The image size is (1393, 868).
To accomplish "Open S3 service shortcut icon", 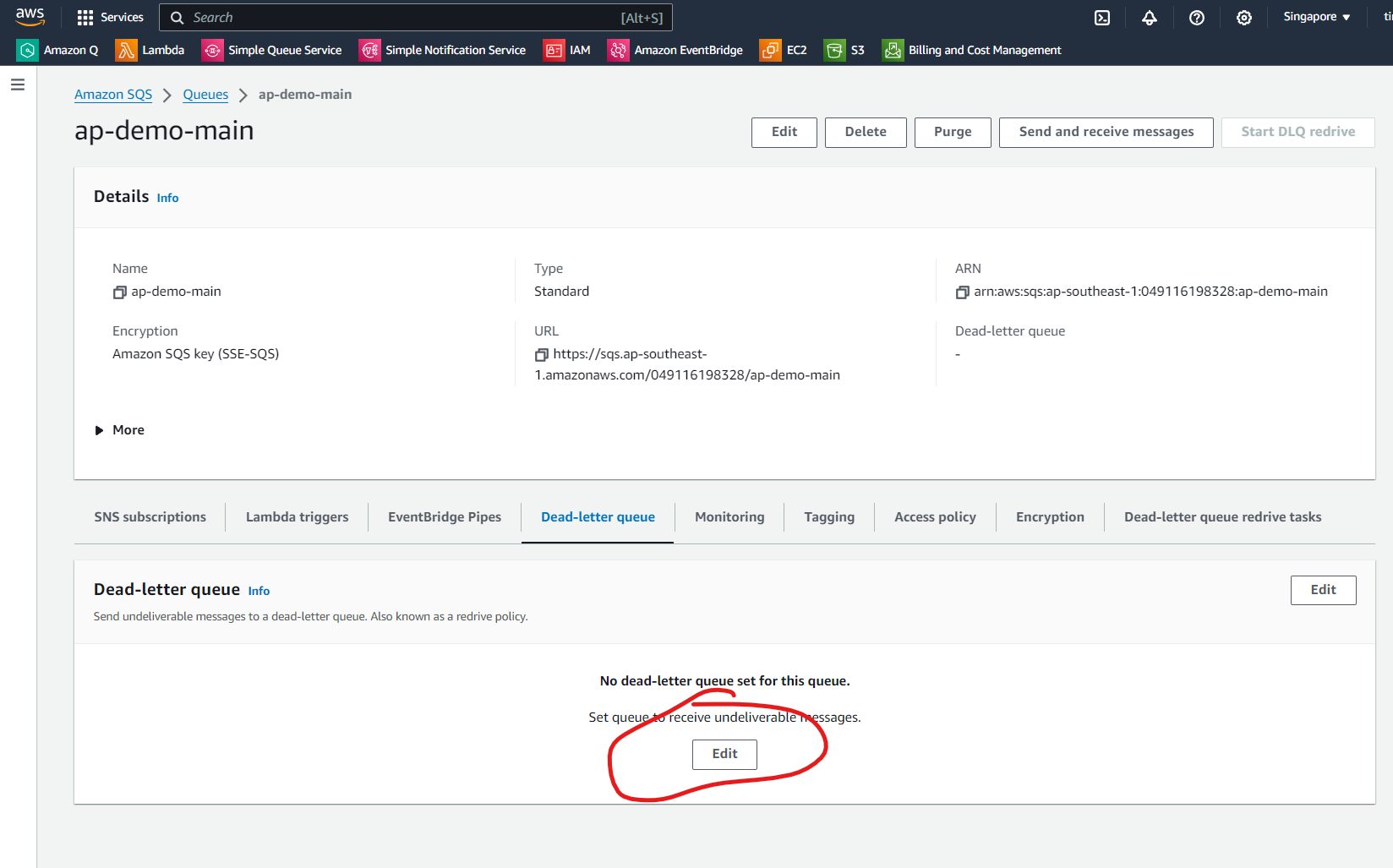I will (834, 51).
